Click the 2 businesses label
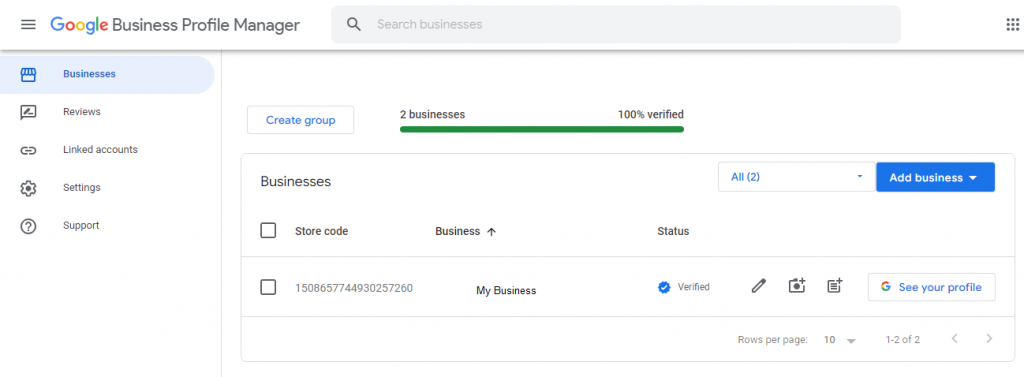 tap(432, 114)
